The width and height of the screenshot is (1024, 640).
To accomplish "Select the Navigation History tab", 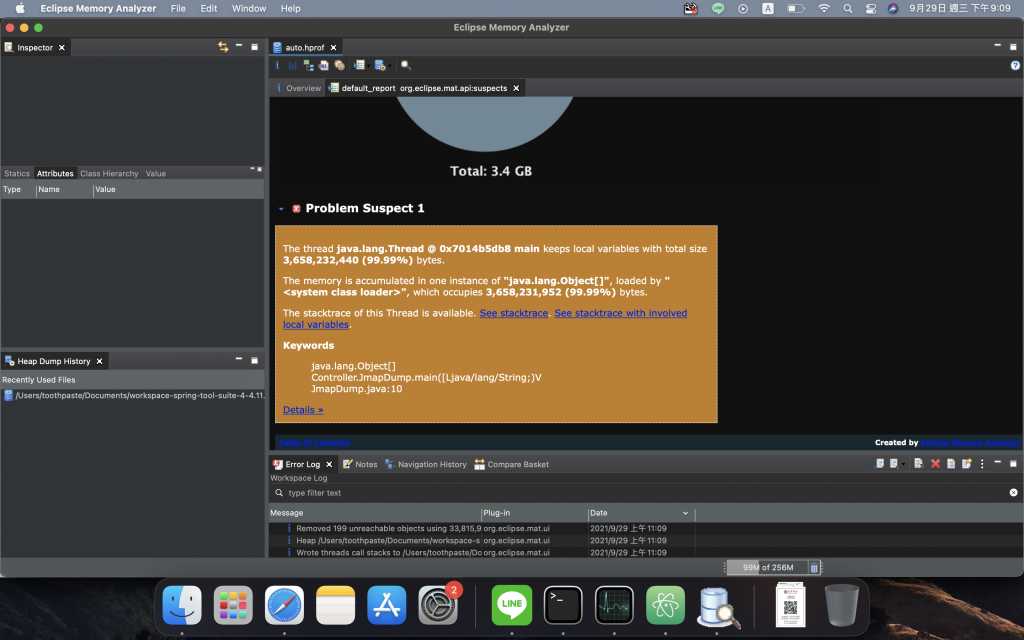I will coord(426,464).
